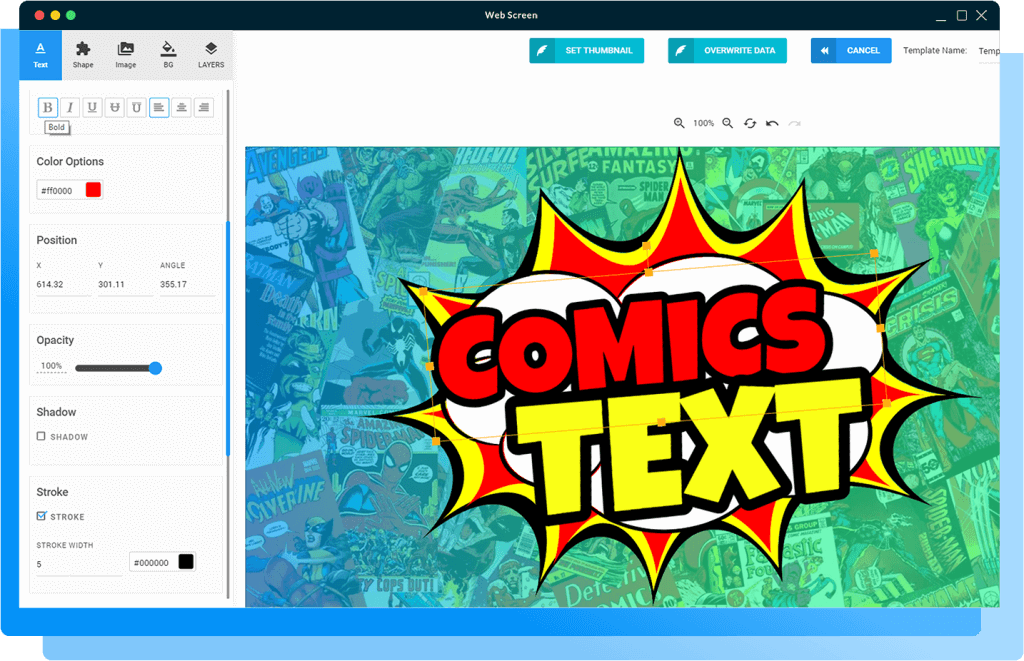Click the Opacity slider handle
This screenshot has width=1024, height=661.
tap(155, 368)
